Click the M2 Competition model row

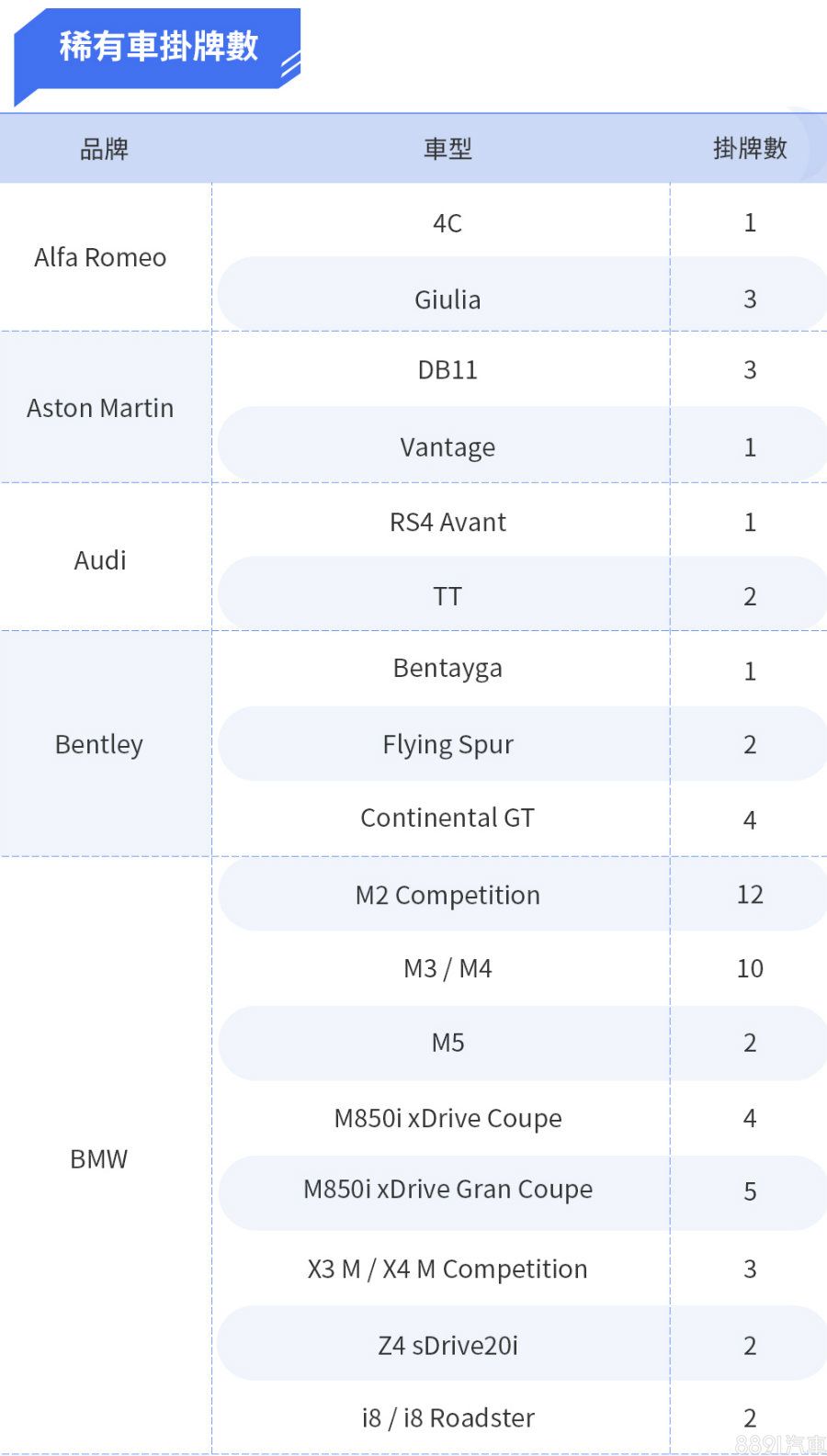tap(447, 895)
